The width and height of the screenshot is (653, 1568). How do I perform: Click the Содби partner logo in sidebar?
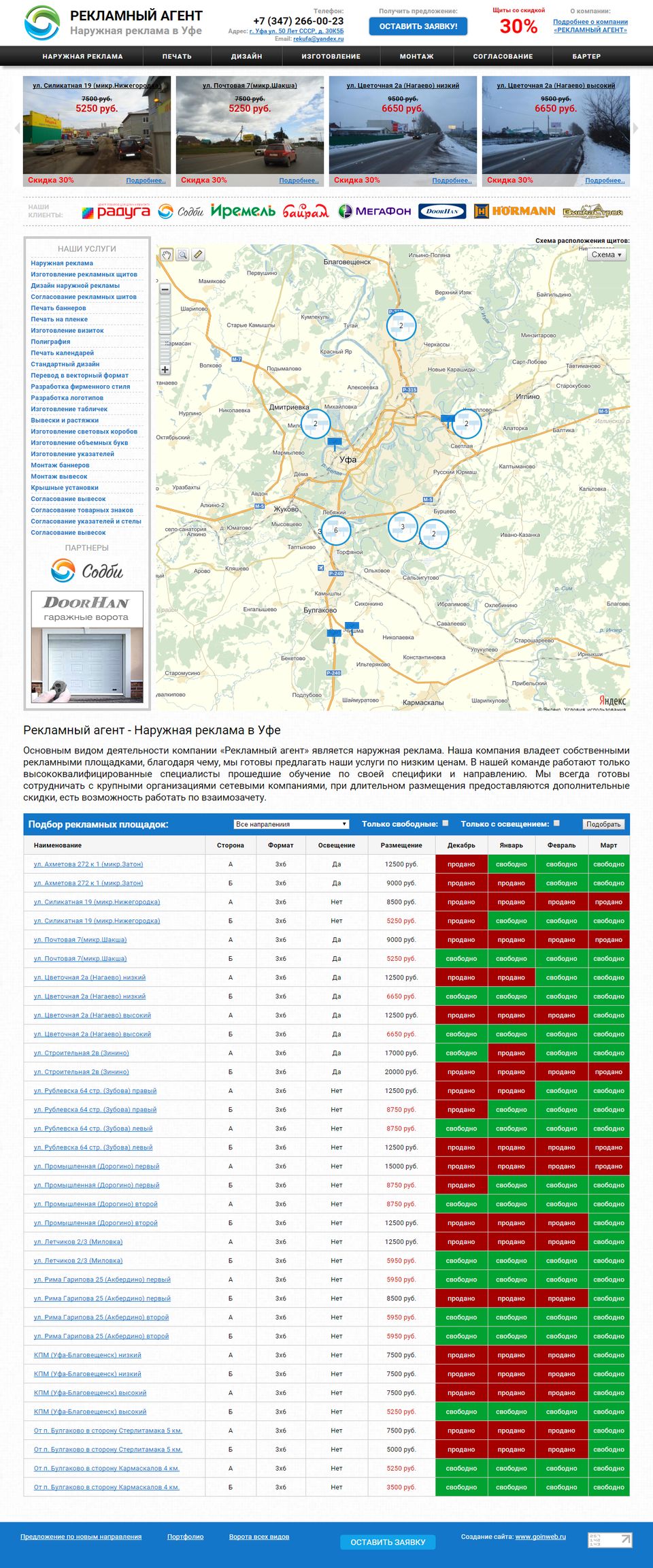(x=87, y=570)
